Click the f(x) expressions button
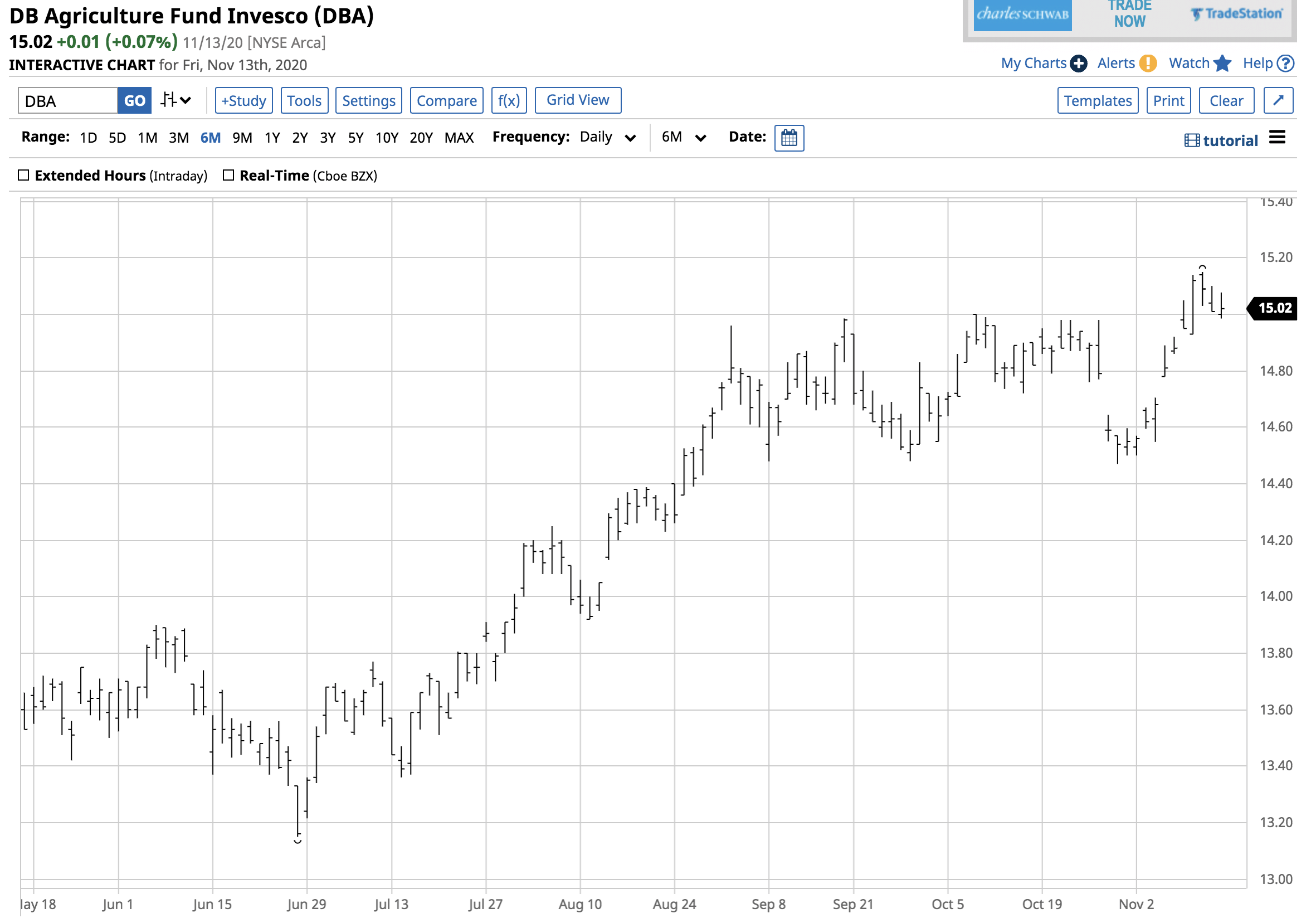1316x923 pixels. (509, 101)
